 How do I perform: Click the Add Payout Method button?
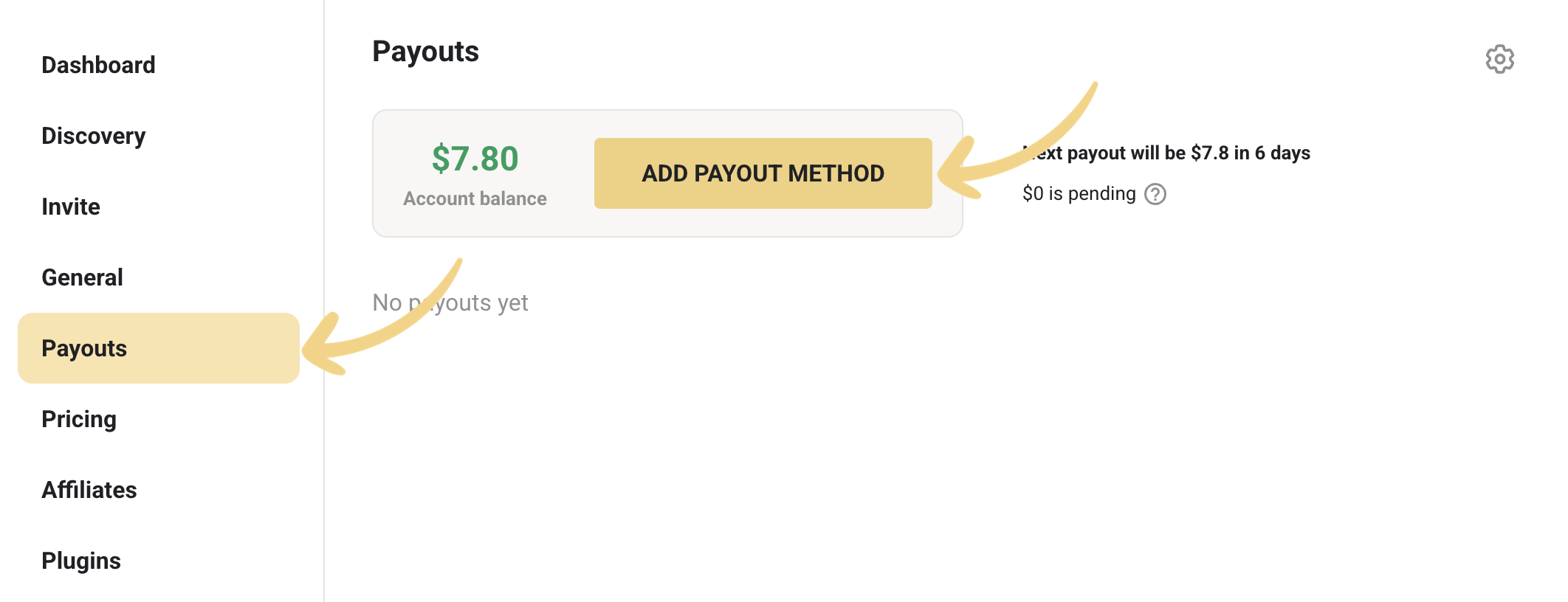763,173
